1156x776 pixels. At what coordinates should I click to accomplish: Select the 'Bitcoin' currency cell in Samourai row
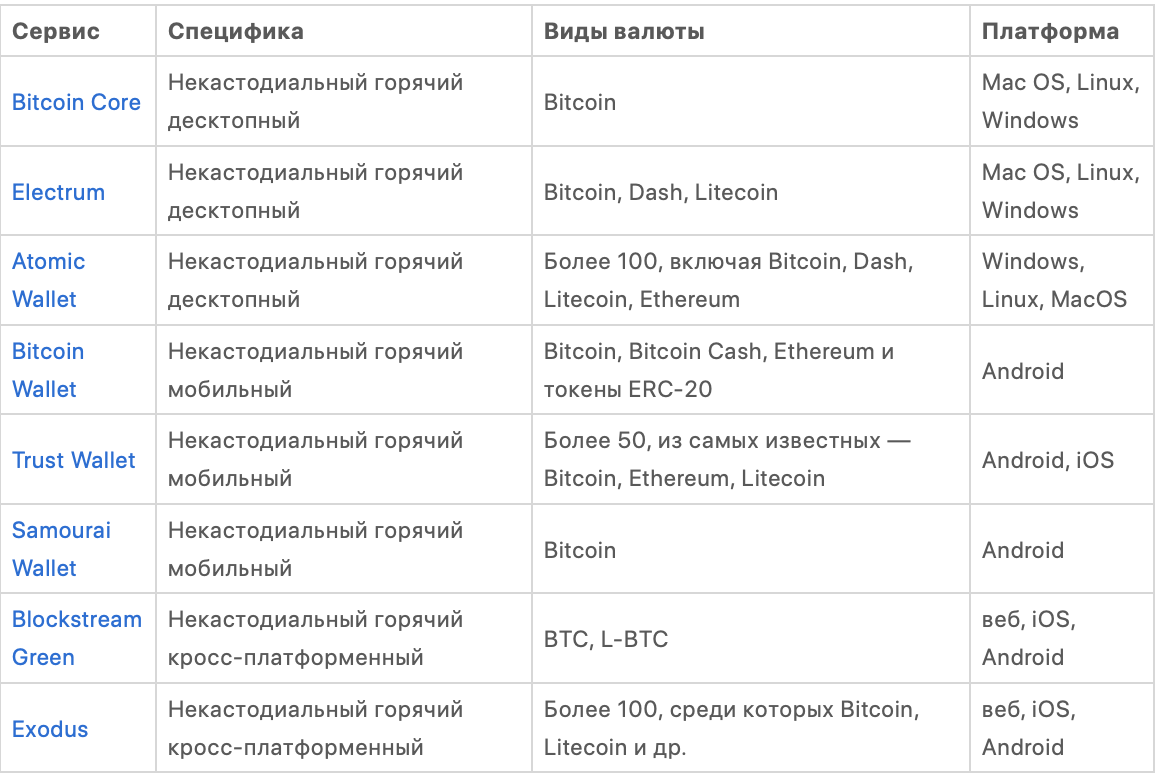580,550
